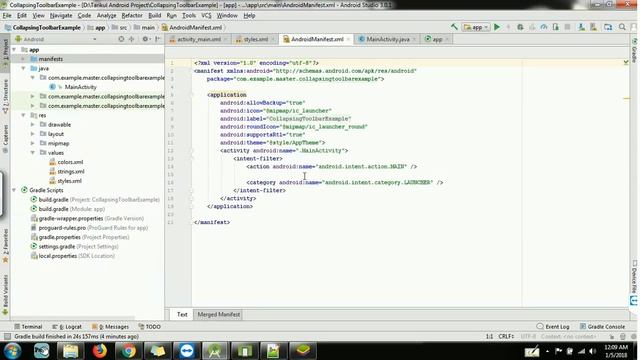Open Google Chrome from the taskbar
This screenshot has width=640, height=360.
[129, 351]
